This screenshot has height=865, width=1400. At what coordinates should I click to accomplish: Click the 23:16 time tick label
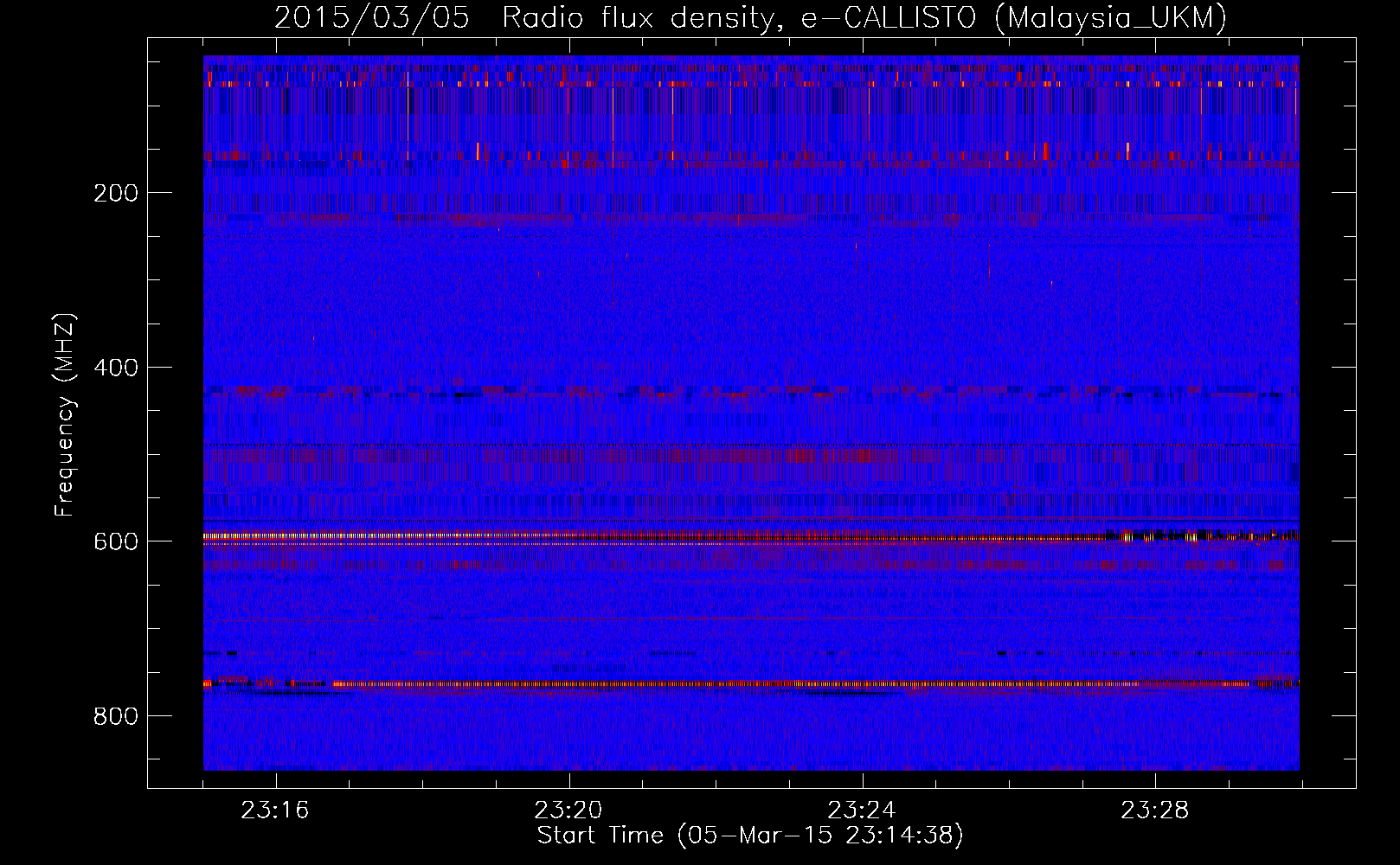click(x=275, y=811)
